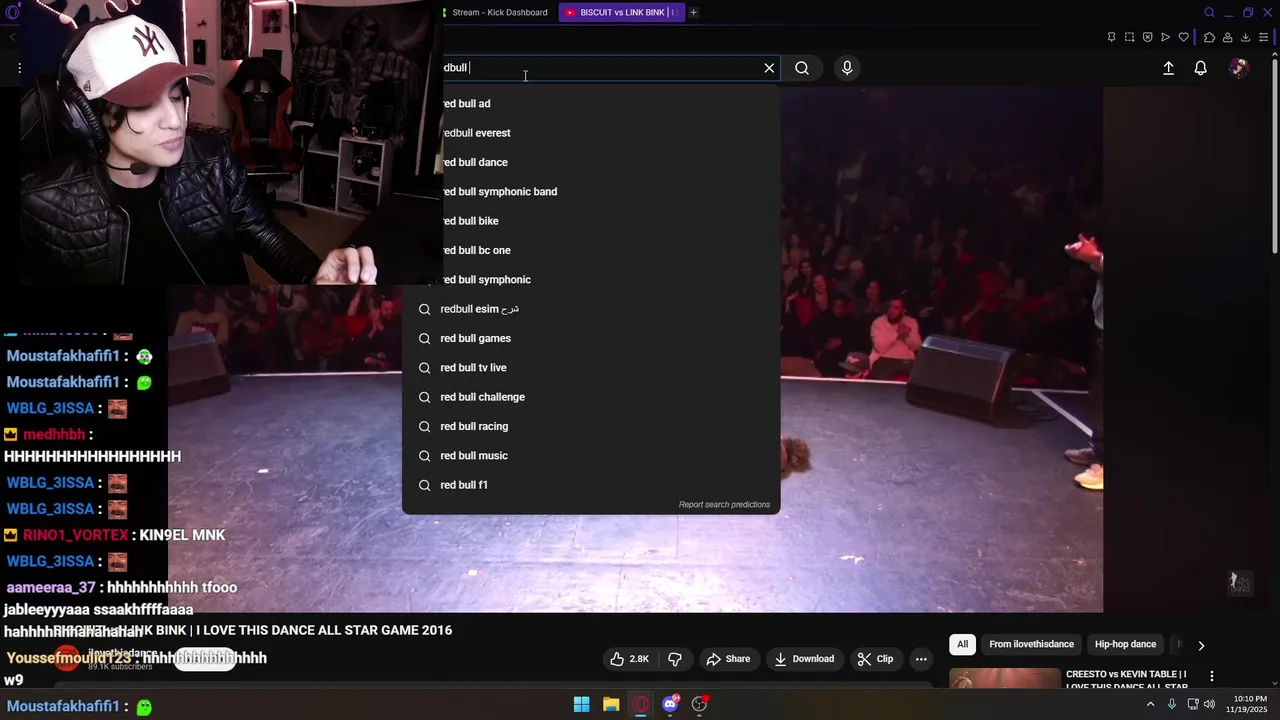
Task: Open Opera My Flow send icon
Action: point(1165,37)
